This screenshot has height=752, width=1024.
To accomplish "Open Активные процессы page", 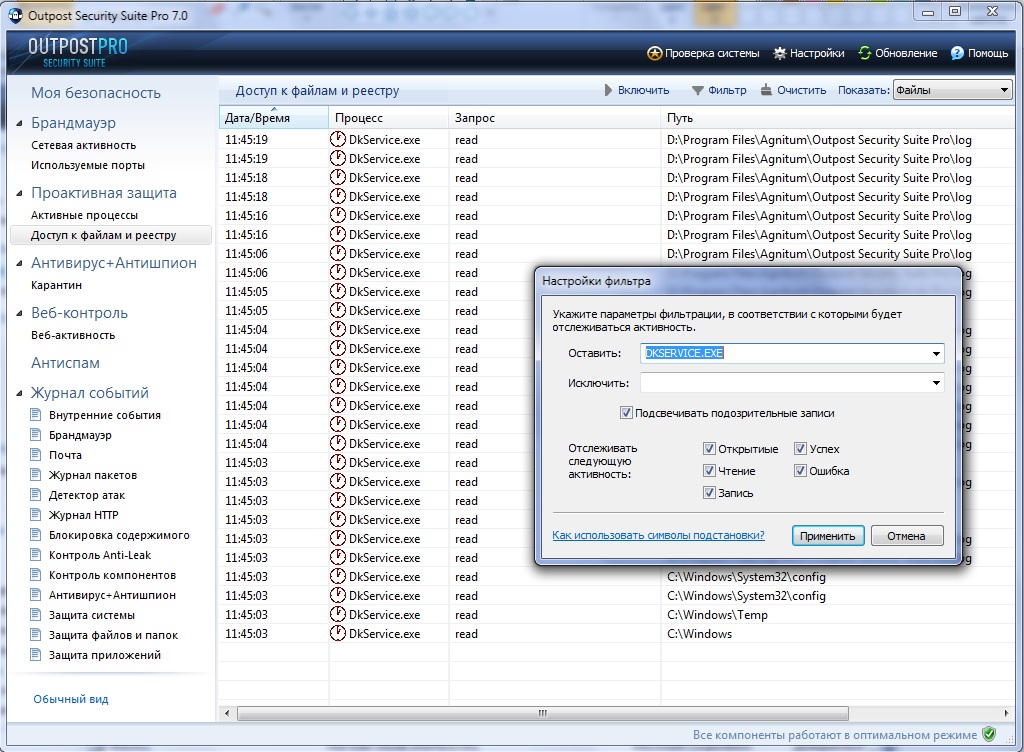I will 84,215.
